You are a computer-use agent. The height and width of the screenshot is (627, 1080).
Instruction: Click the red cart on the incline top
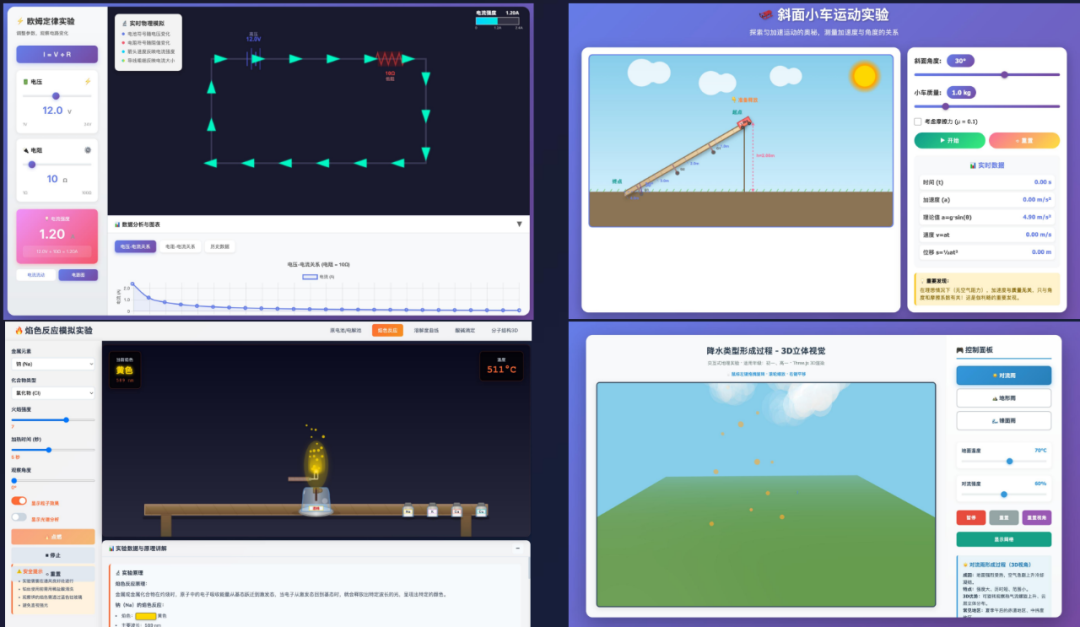[744, 123]
